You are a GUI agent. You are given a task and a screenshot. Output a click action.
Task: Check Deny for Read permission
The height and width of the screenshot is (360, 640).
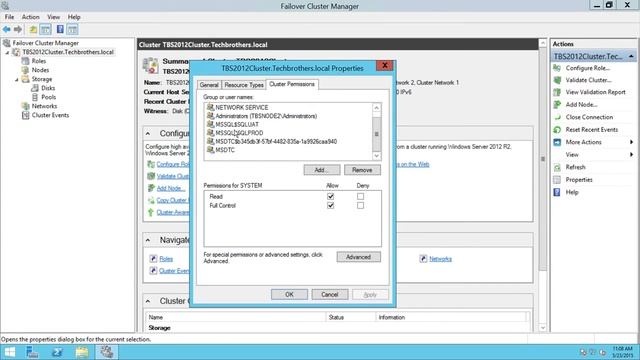[x=360, y=196]
